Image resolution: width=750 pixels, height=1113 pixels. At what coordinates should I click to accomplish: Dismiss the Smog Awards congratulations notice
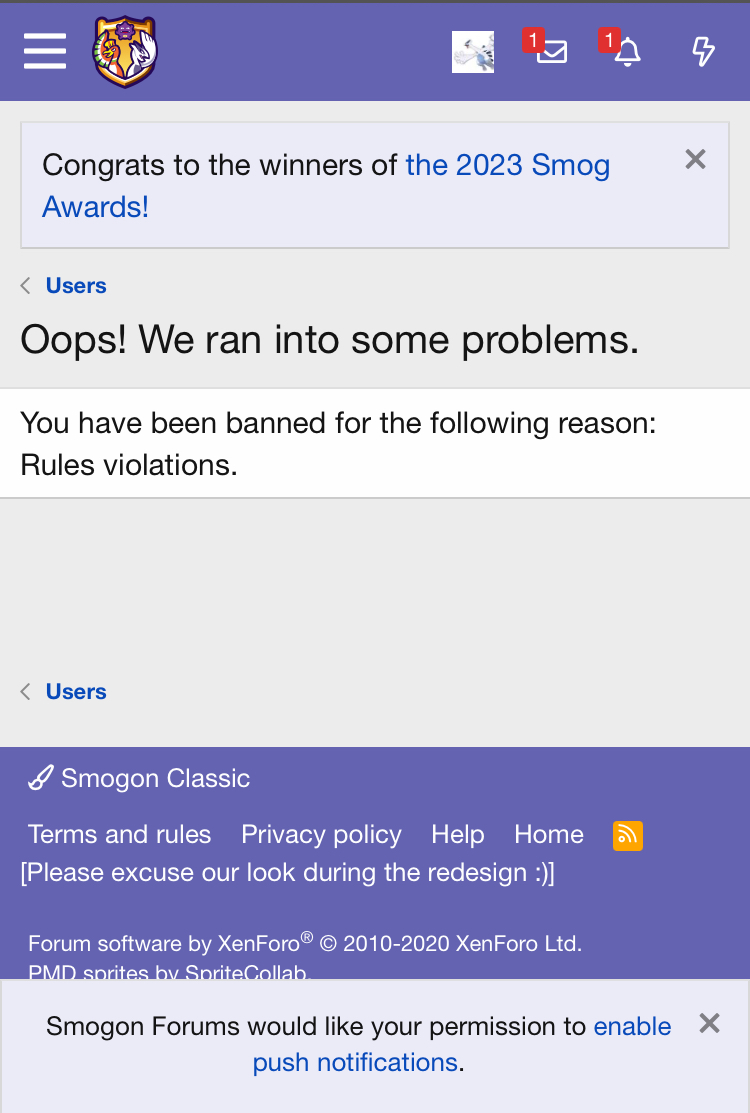click(x=695, y=159)
